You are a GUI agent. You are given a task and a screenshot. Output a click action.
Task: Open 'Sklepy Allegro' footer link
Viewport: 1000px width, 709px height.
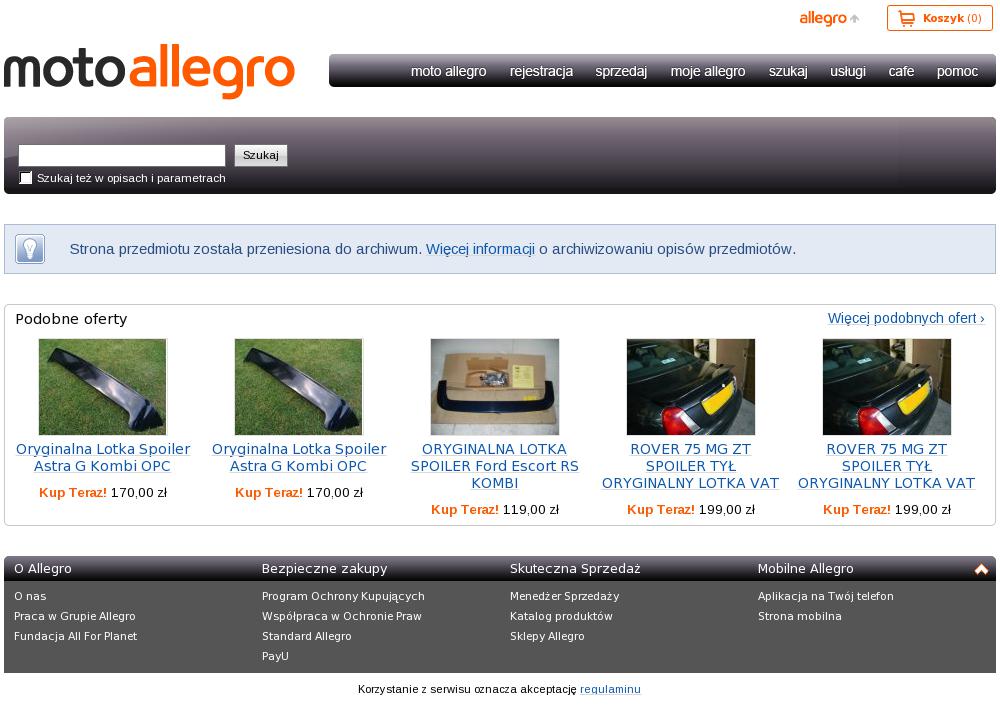pyautogui.click(x=547, y=636)
